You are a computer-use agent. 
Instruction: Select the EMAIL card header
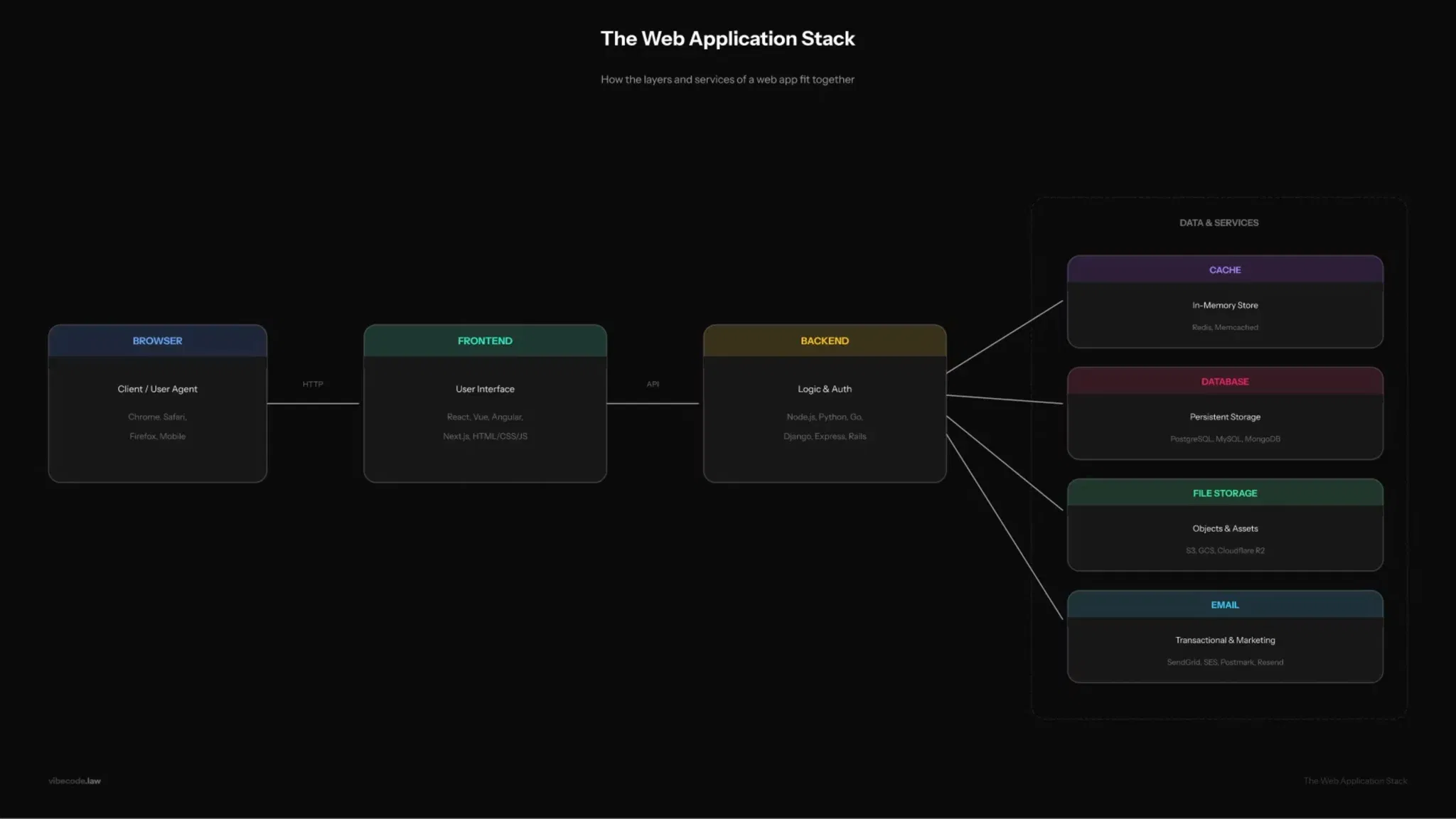click(x=1224, y=605)
